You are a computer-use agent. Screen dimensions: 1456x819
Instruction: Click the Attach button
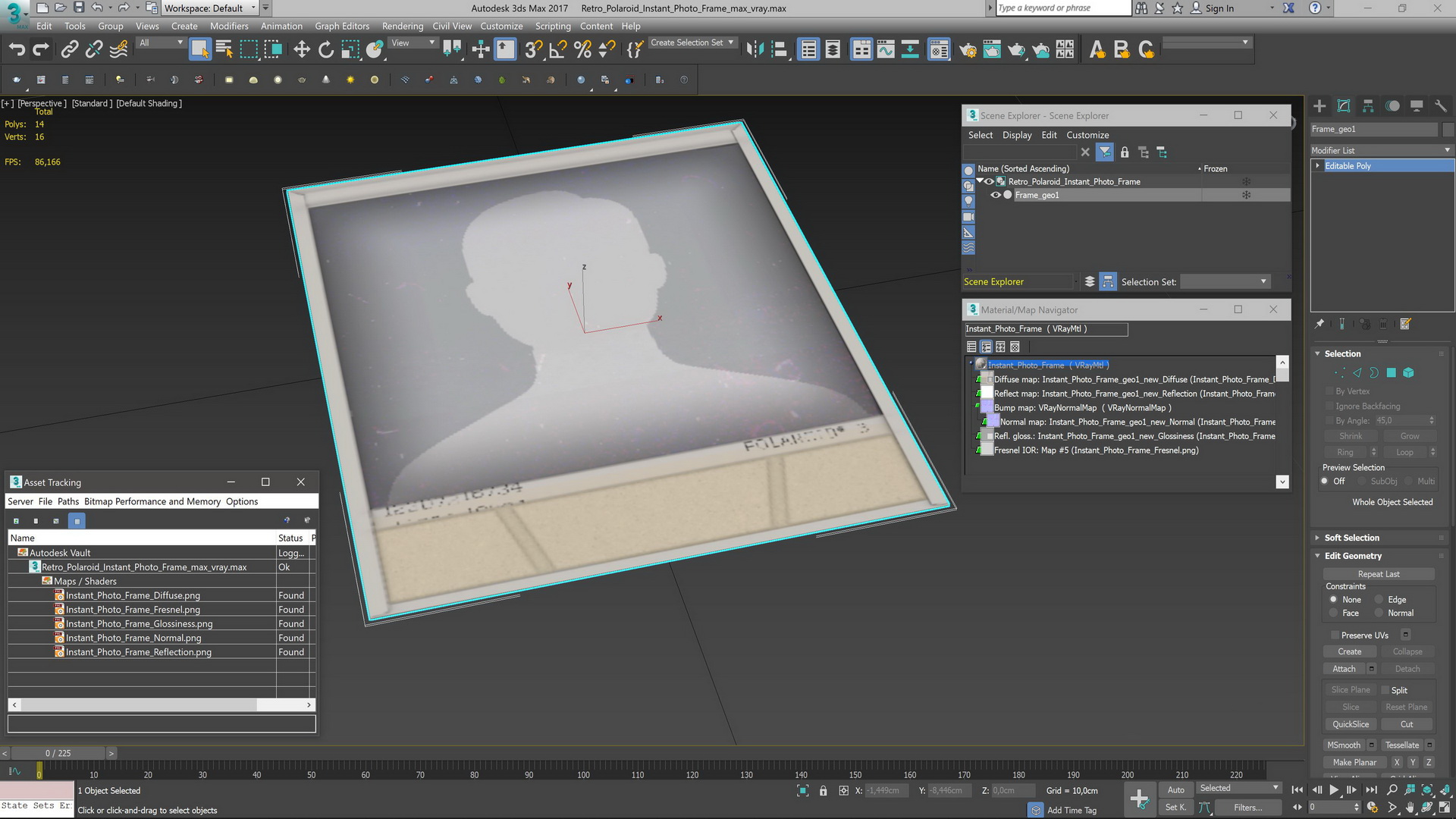1344,669
